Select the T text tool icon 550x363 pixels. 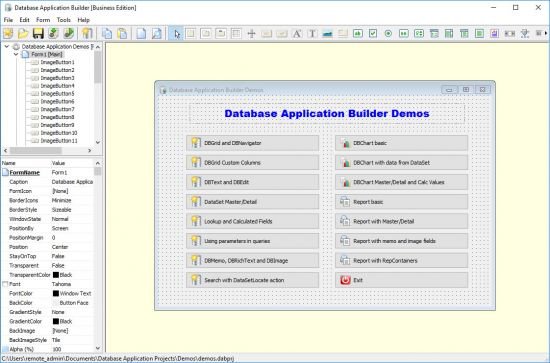pyautogui.click(x=312, y=34)
